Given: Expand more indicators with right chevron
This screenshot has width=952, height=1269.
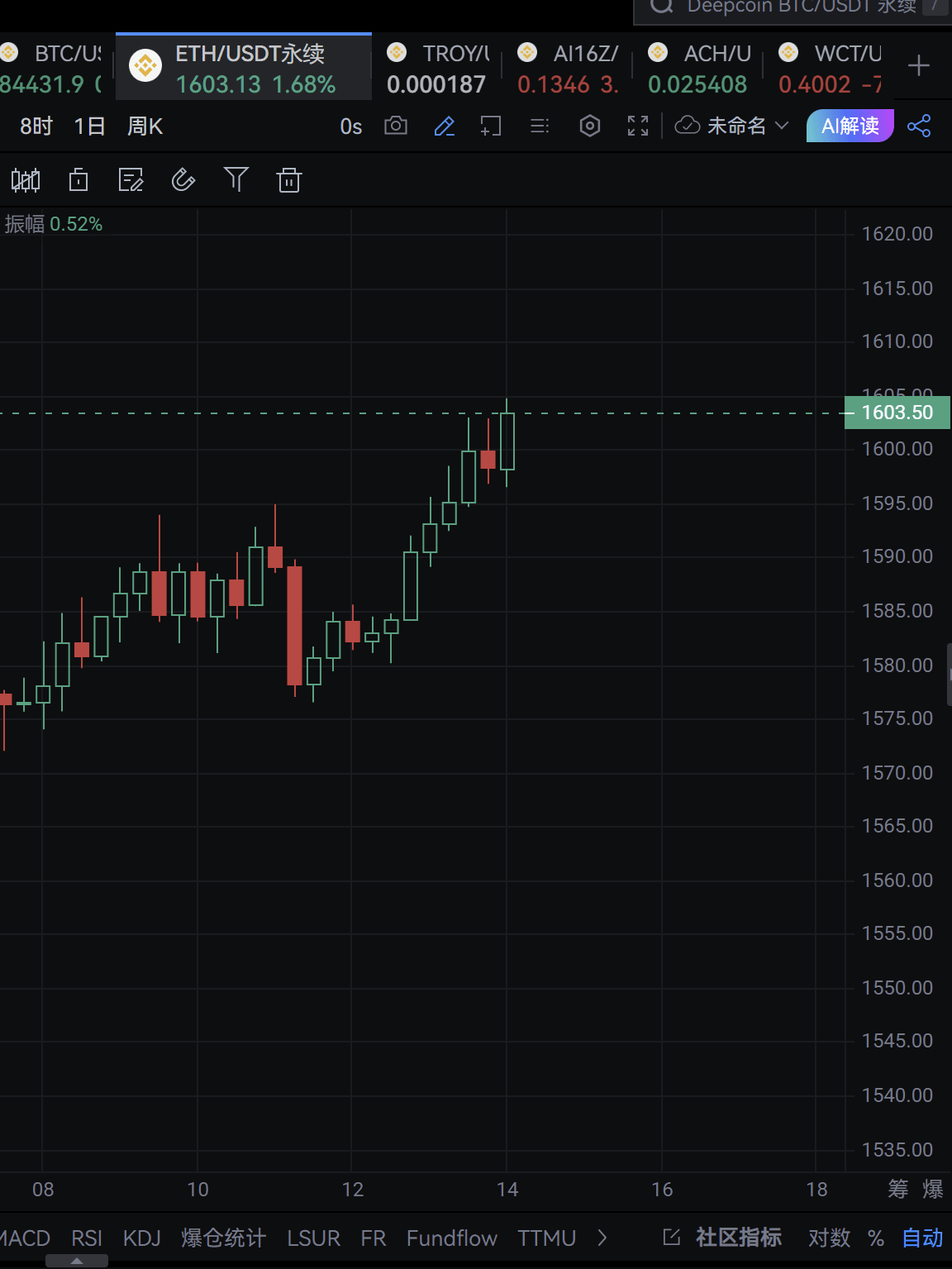Looking at the screenshot, I should click(x=602, y=1238).
